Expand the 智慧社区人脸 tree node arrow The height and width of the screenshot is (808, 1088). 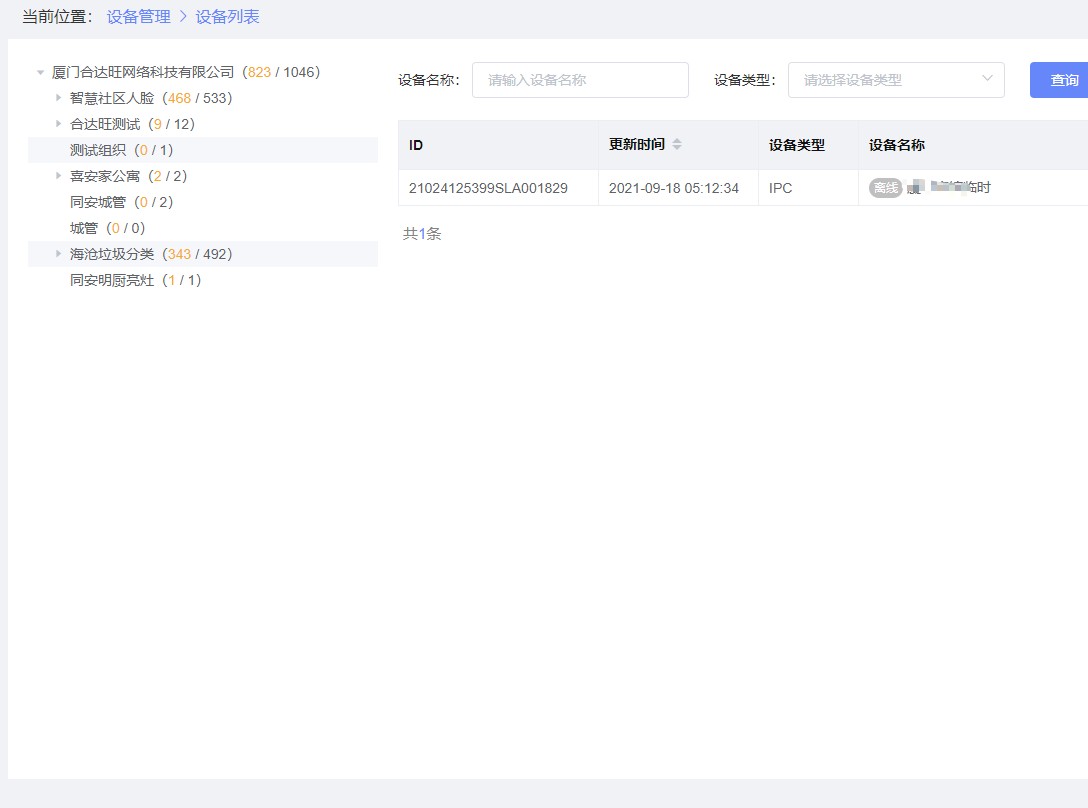[58, 98]
